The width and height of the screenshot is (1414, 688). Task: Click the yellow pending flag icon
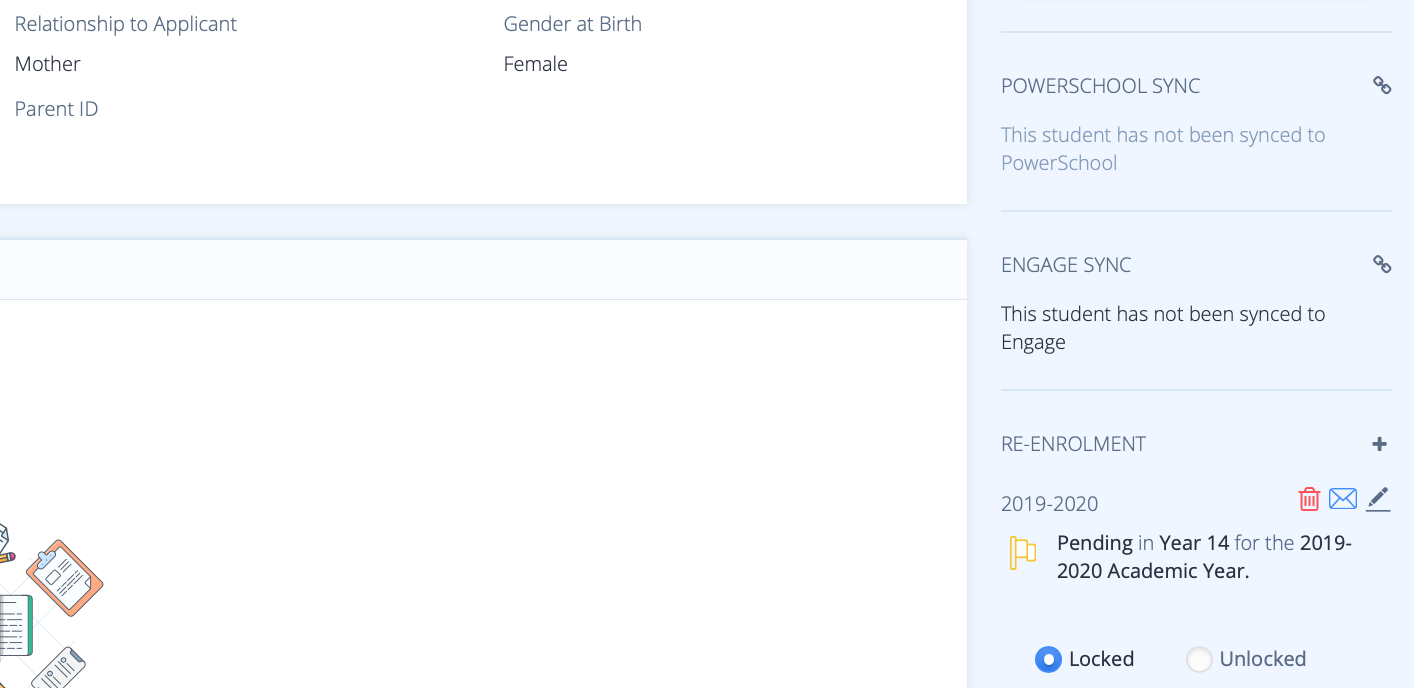1022,553
